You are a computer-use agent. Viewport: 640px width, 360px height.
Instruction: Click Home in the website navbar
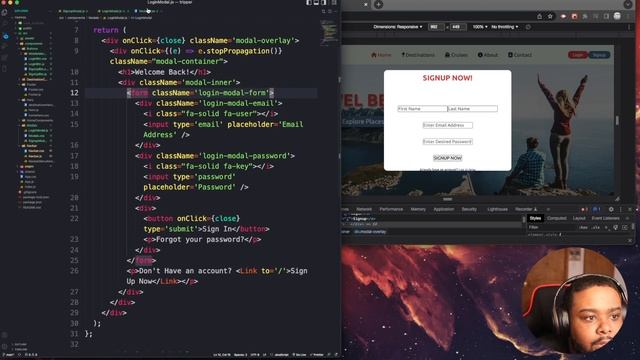pos(381,55)
